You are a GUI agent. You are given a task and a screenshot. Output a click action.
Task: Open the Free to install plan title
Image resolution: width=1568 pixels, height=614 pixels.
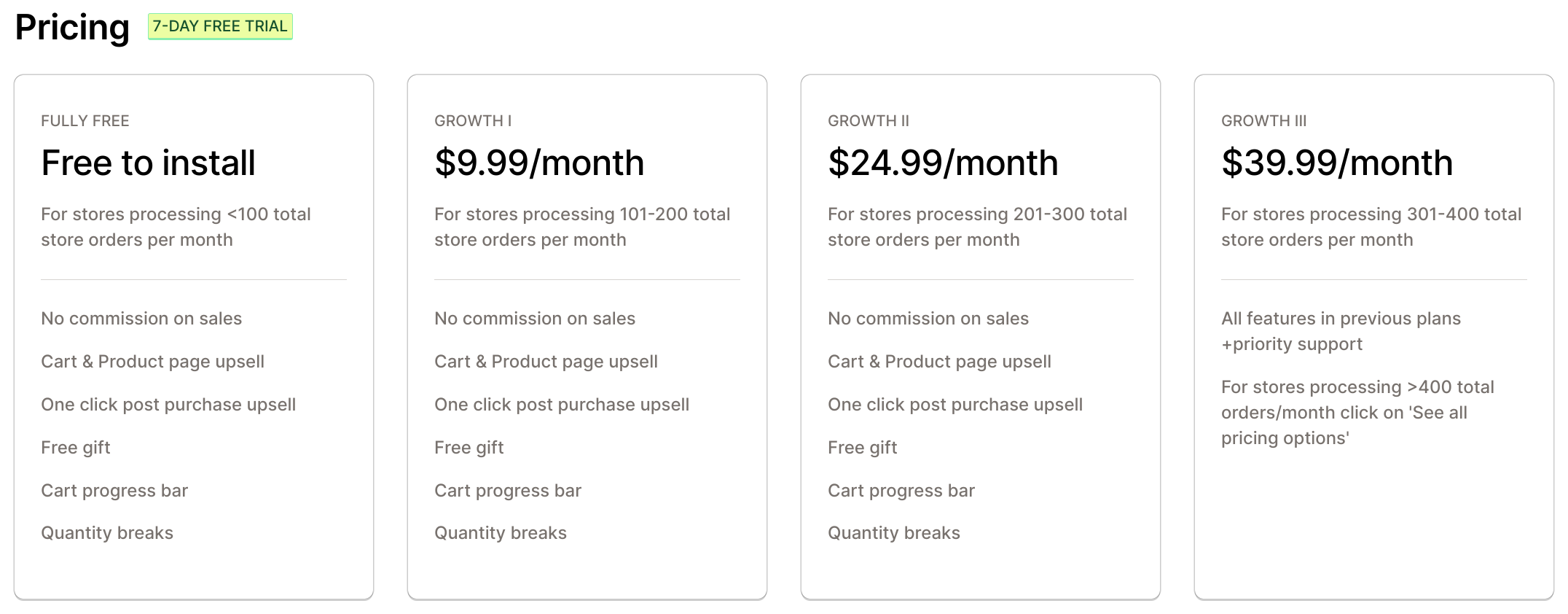pyautogui.click(x=148, y=163)
